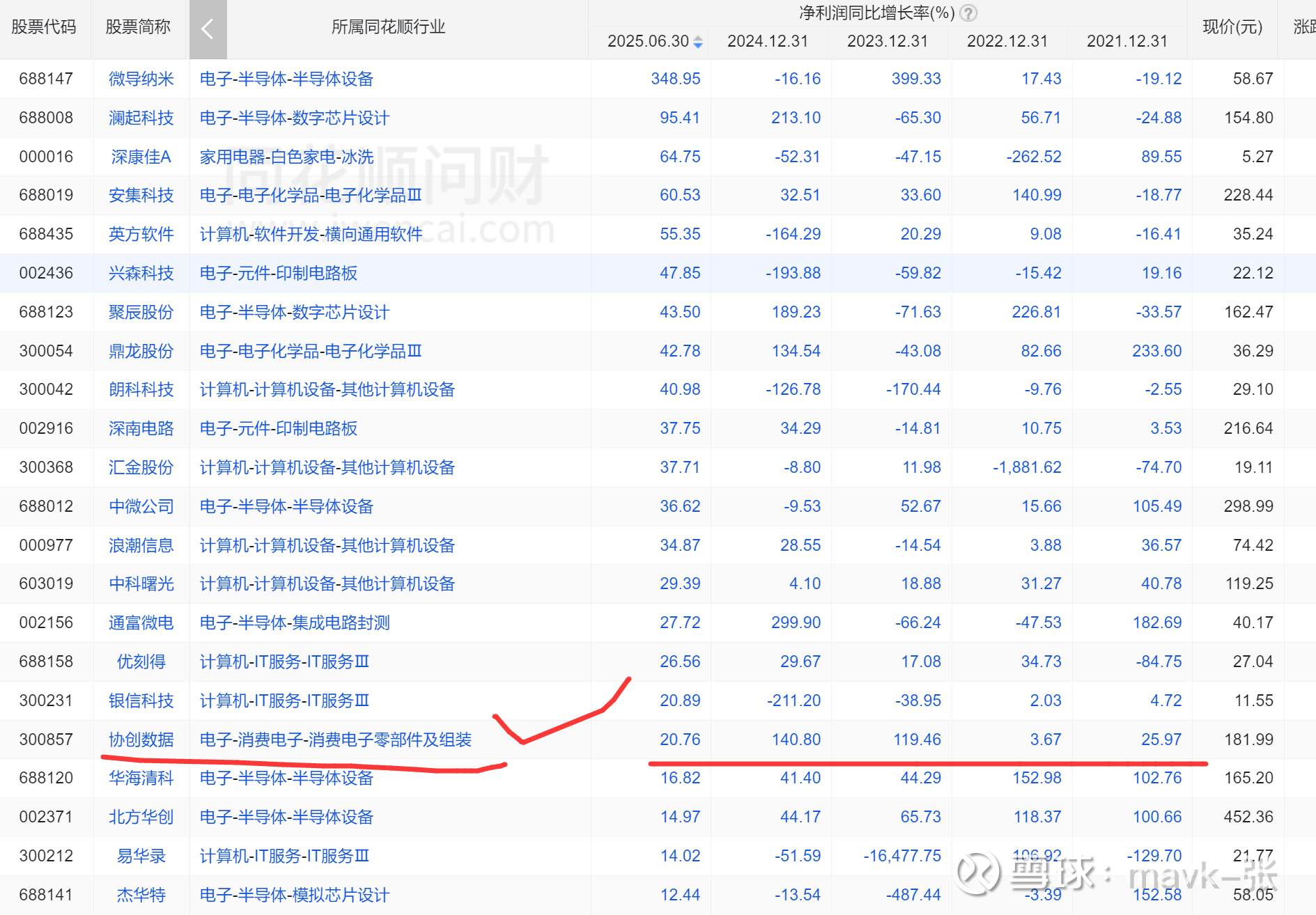This screenshot has height=915, width=1316.
Task: Open stock 深康佳A
Action: click(141, 157)
